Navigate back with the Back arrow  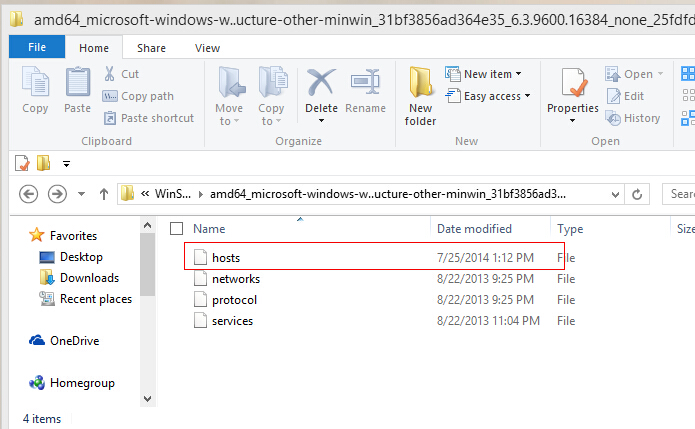[29, 193]
